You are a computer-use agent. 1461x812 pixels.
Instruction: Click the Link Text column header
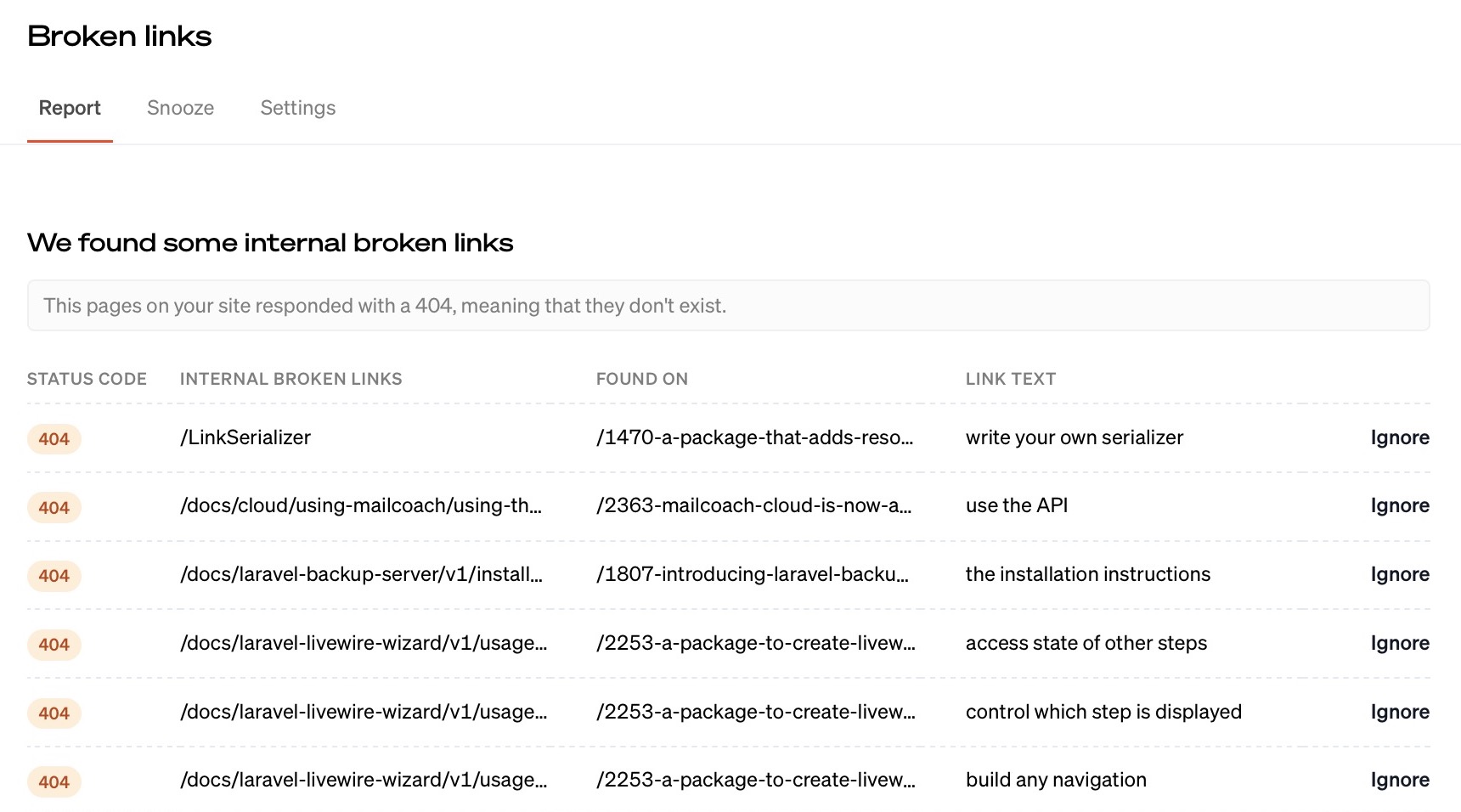pyautogui.click(x=1011, y=379)
